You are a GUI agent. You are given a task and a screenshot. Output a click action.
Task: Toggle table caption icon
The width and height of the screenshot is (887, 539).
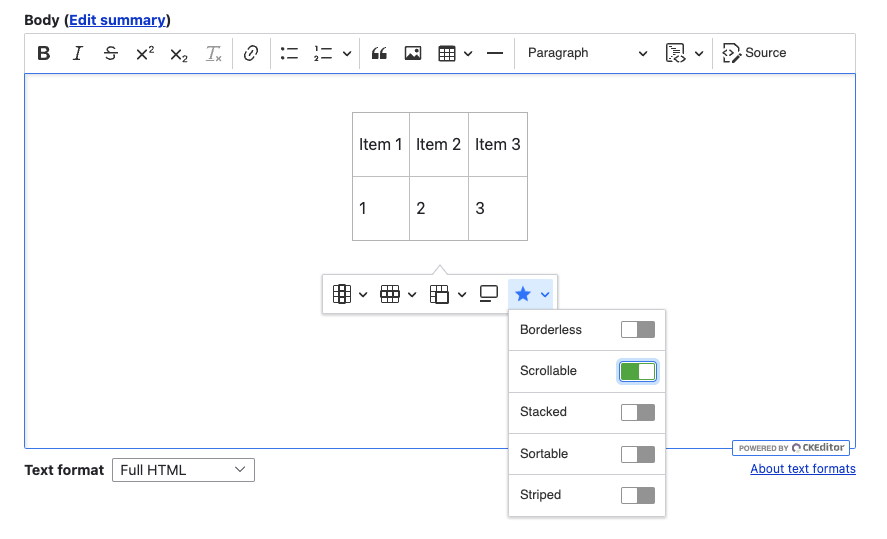(x=489, y=294)
